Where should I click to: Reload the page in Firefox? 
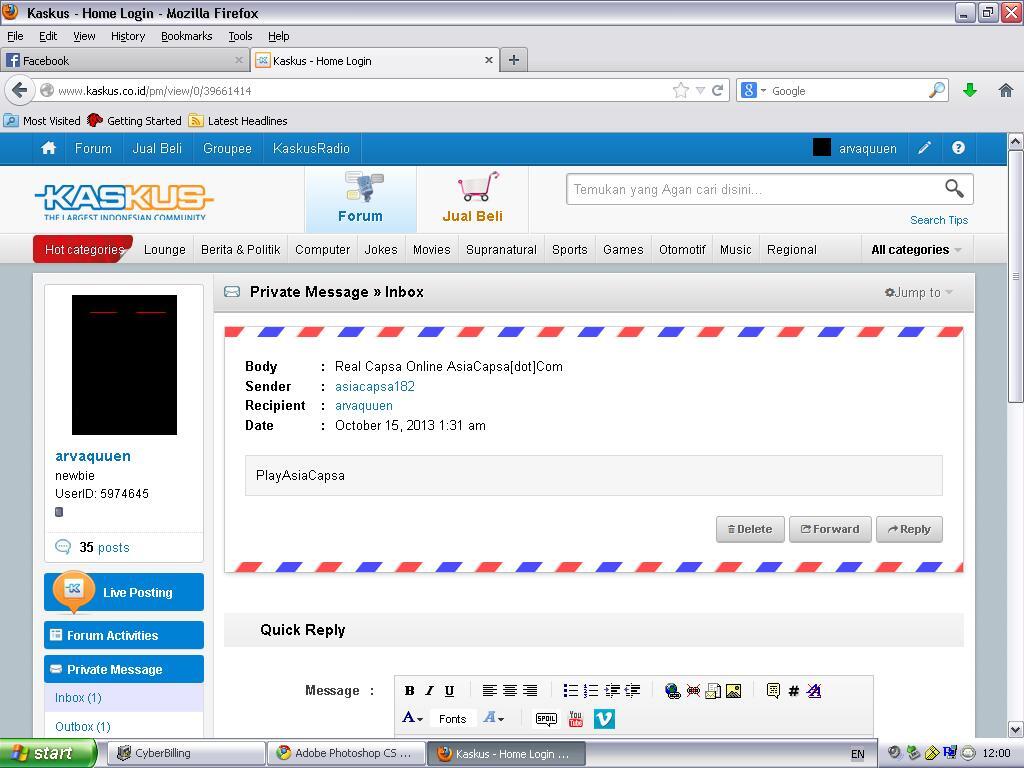[717, 90]
